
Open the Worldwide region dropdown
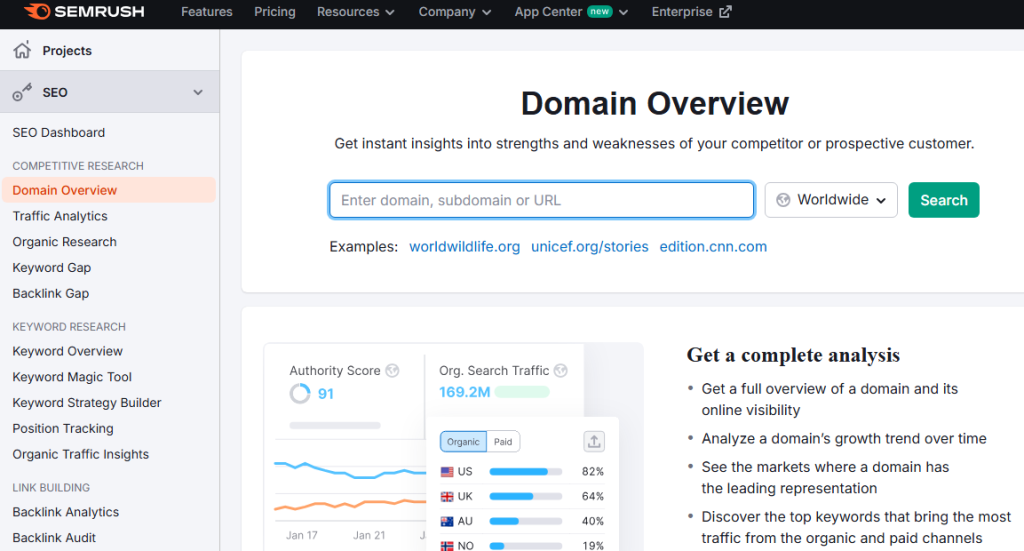831,200
